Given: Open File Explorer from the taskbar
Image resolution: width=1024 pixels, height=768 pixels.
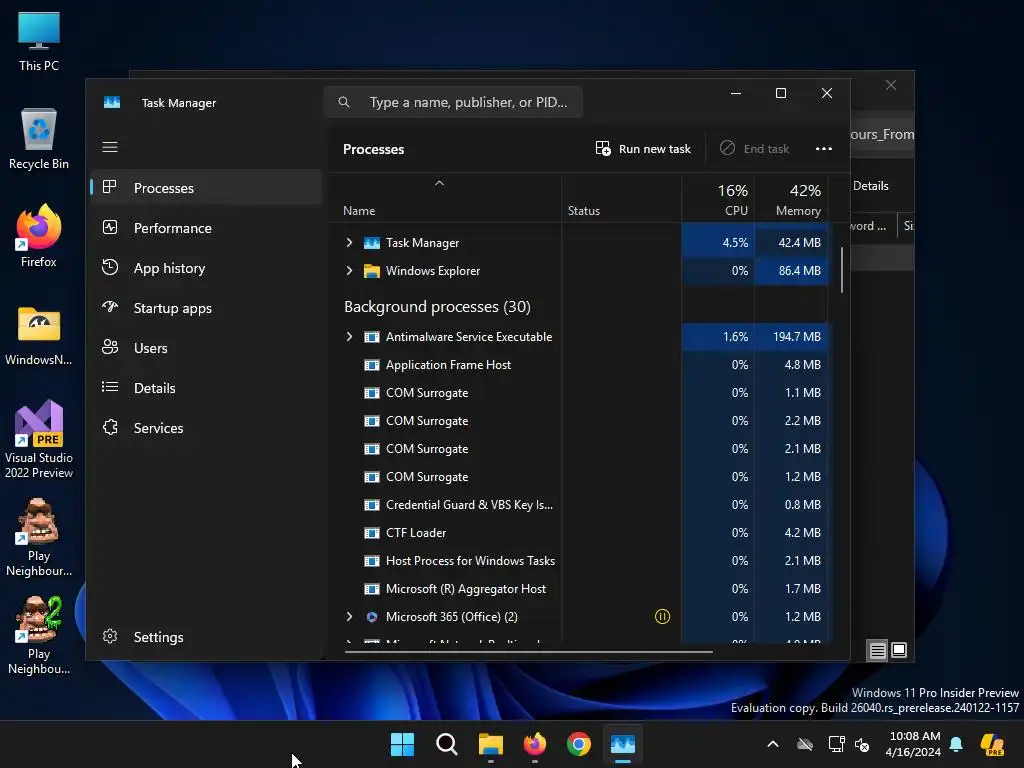Looking at the screenshot, I should coord(490,744).
